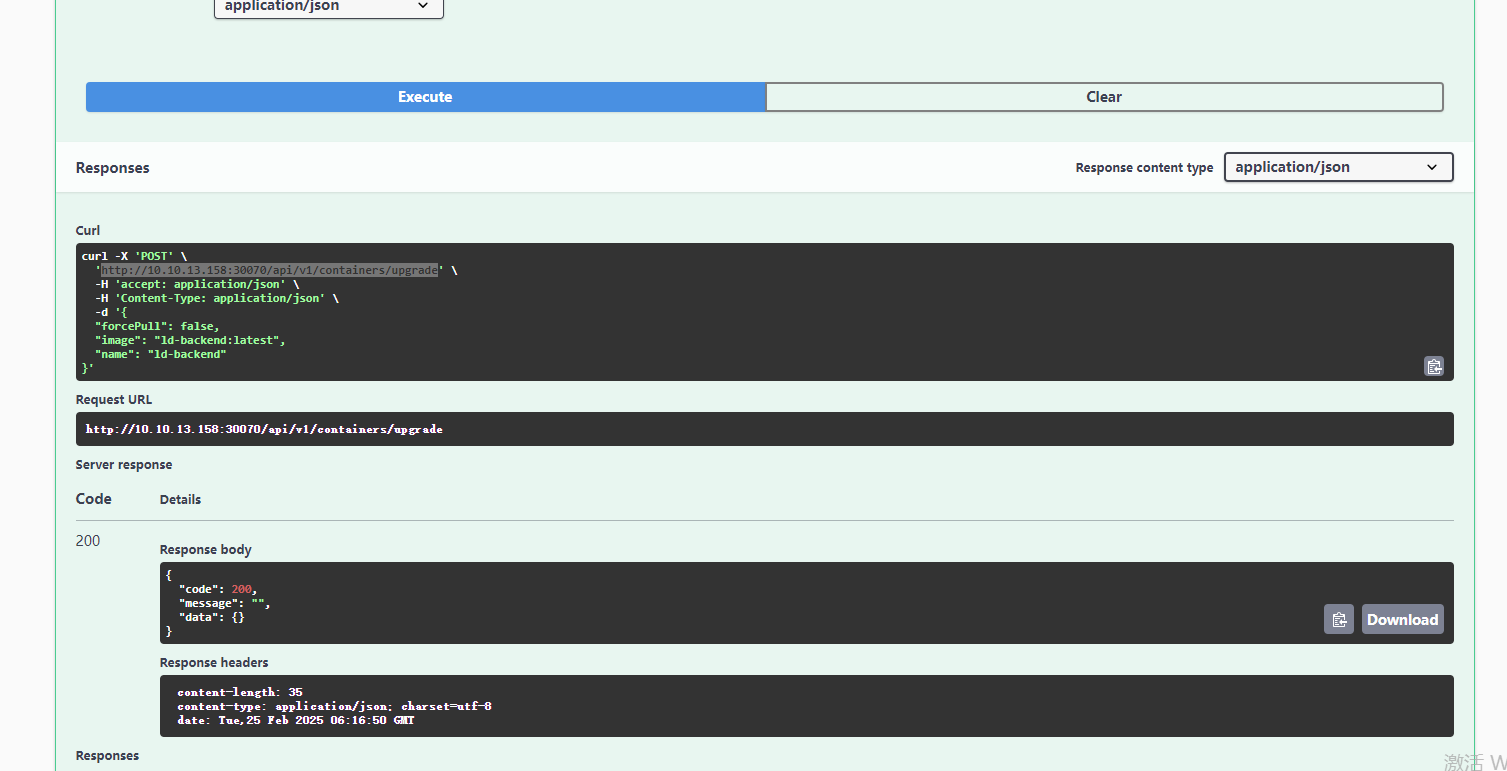Click the Code column header
The image size is (1507, 771).
[94, 499]
